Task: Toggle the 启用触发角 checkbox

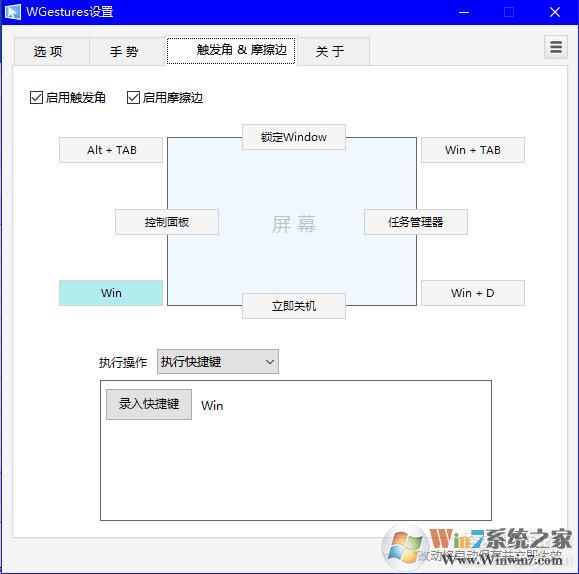Action: pyautogui.click(x=36, y=98)
